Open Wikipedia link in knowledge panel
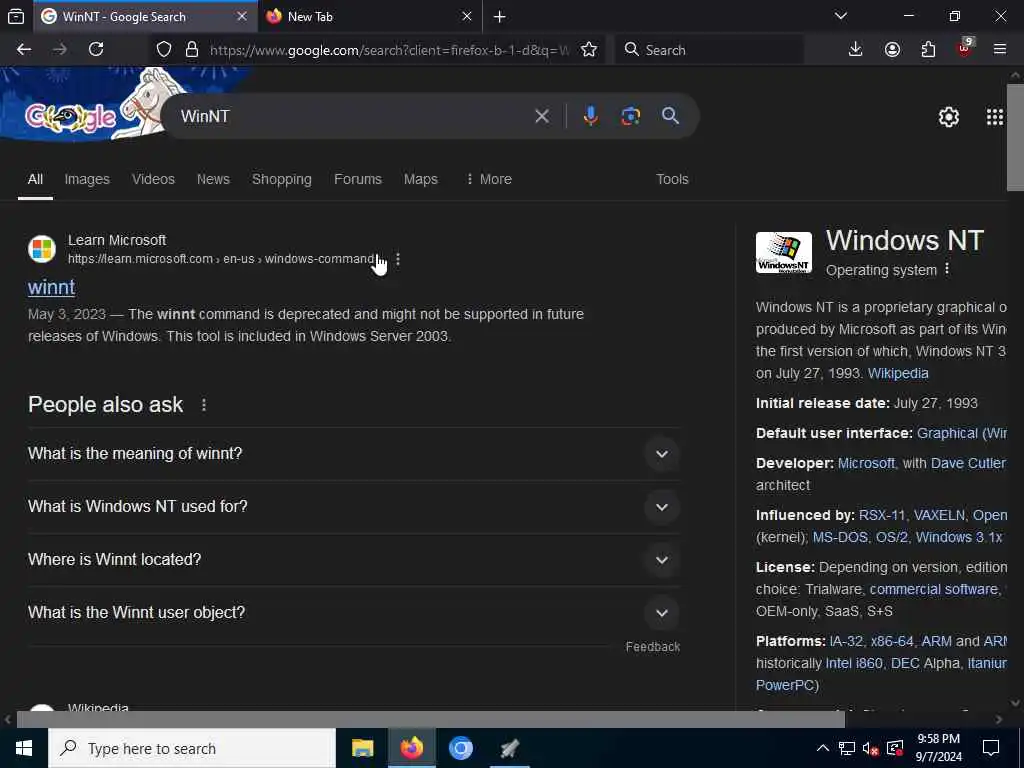Viewport: 1024px width, 768px height. click(898, 374)
